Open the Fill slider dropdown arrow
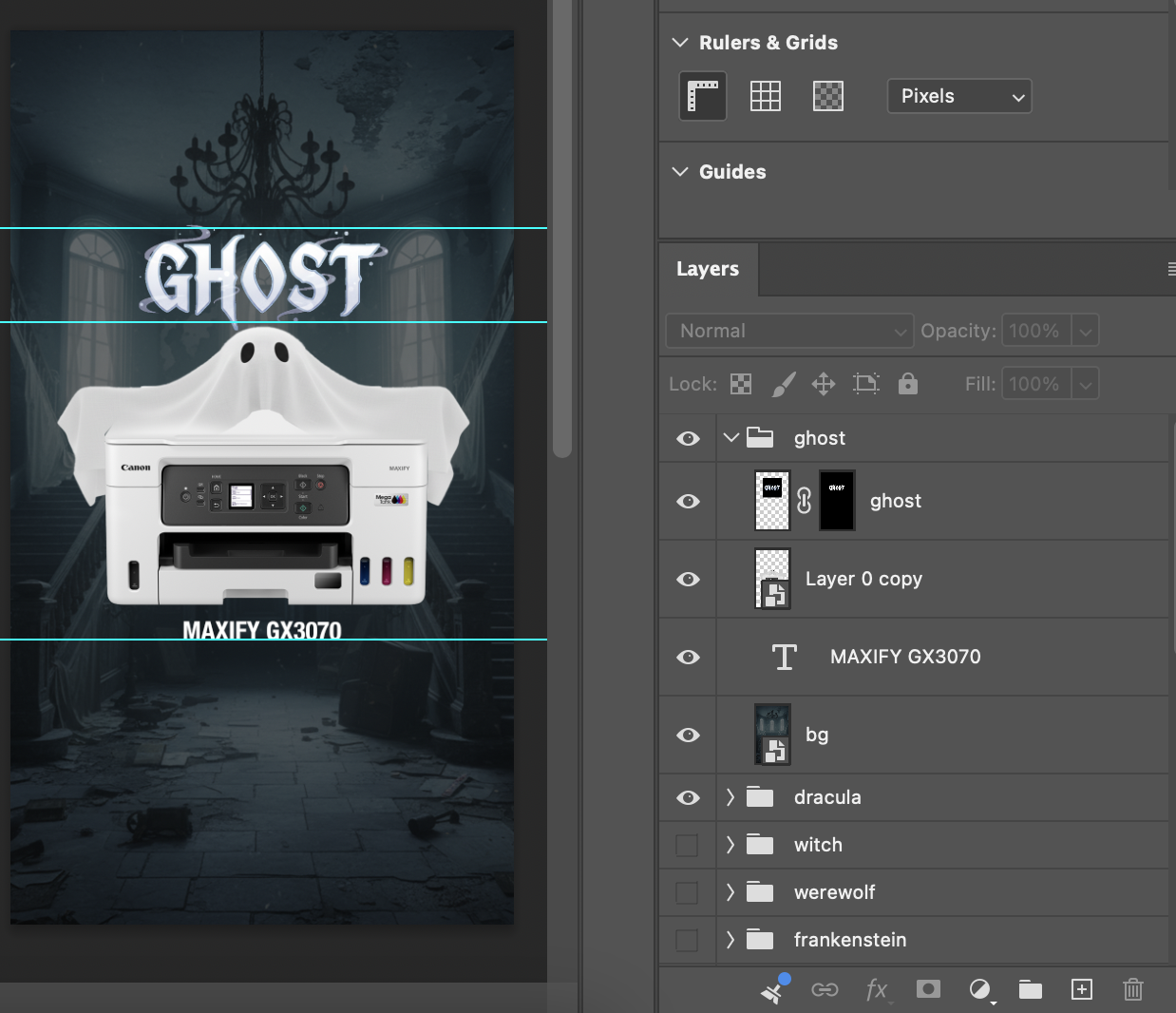1176x1013 pixels. point(1086,384)
